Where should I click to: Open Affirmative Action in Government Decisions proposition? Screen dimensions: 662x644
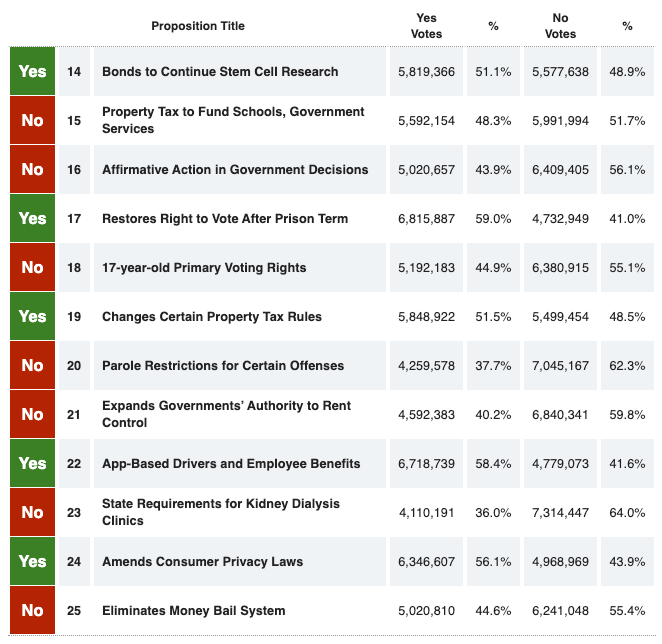tap(235, 170)
